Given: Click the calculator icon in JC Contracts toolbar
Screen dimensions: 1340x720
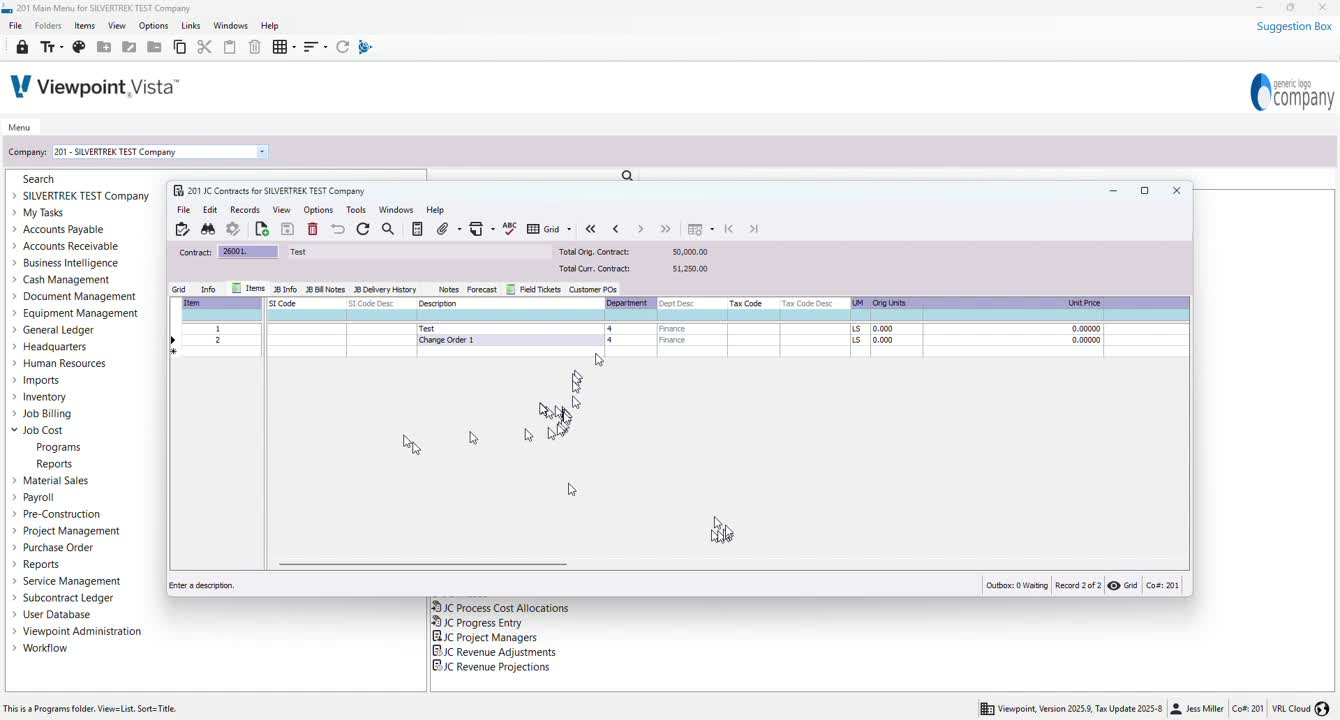Looking at the screenshot, I should coord(417,229).
